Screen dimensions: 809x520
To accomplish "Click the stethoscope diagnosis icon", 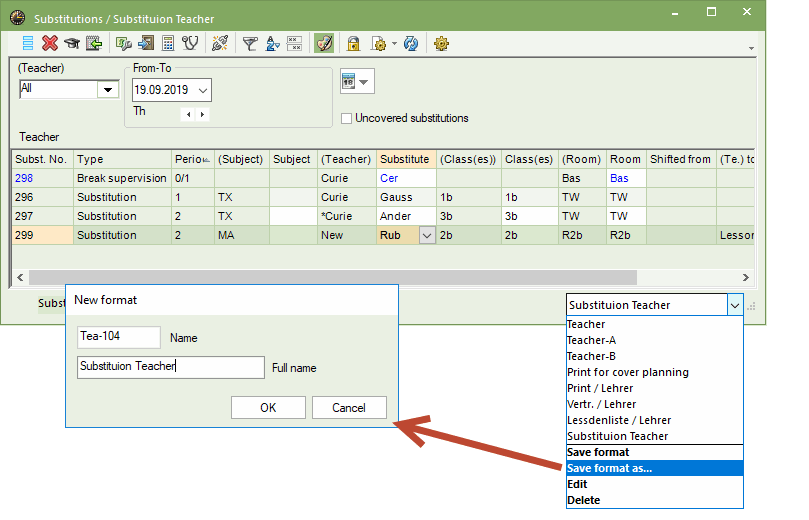I will coord(190,43).
